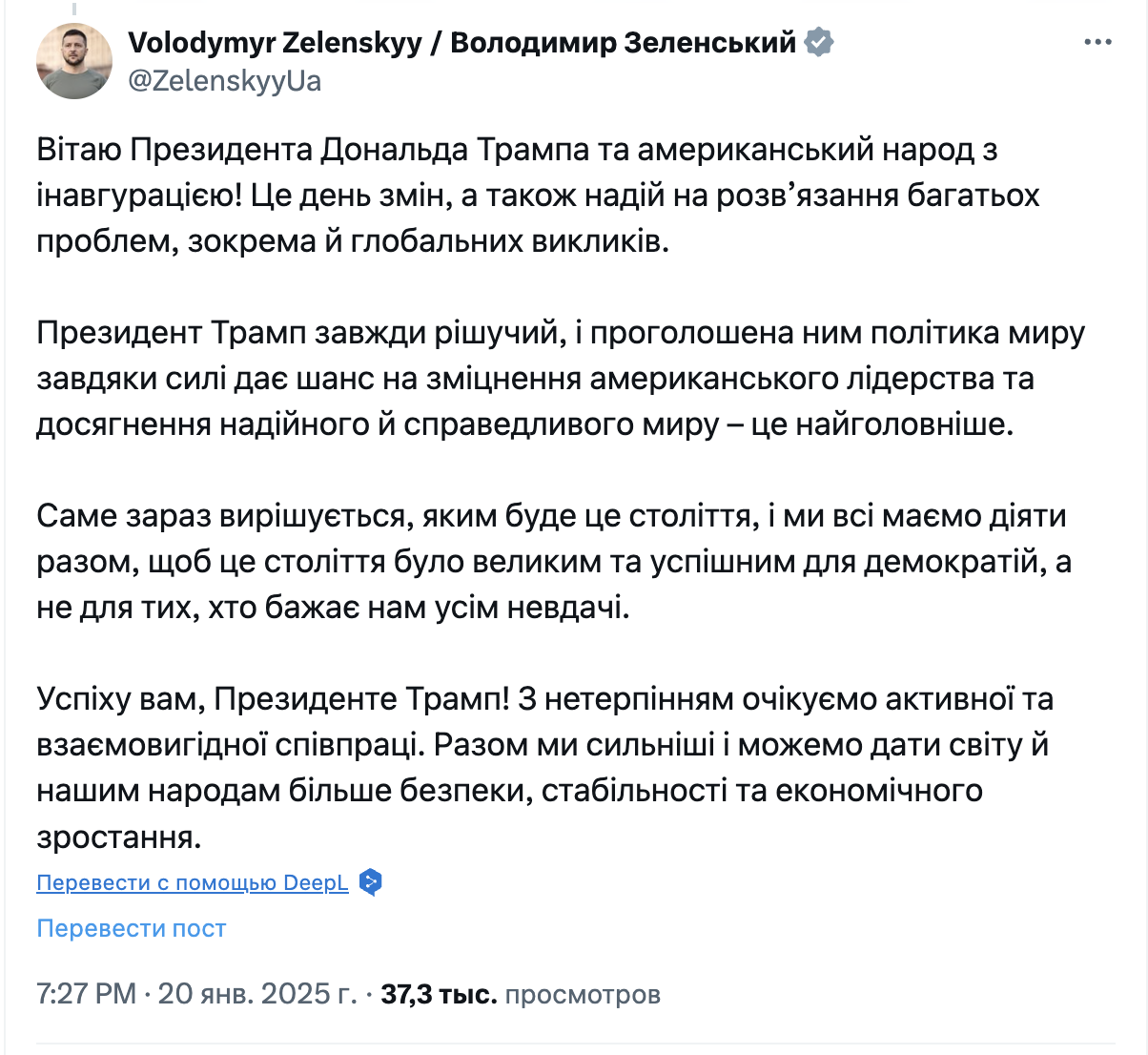Click the "Перевести пост" button

tap(132, 928)
